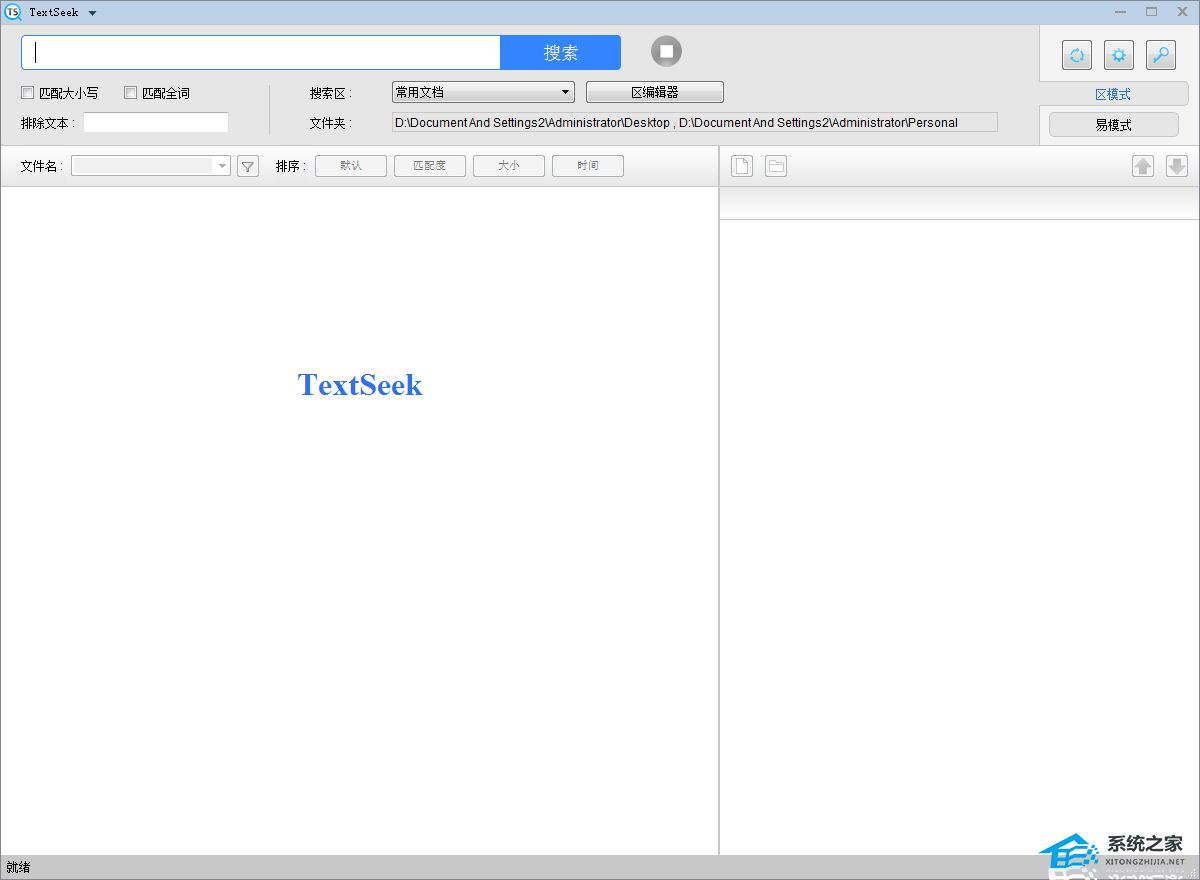Jump to next match with down arrow
Viewport: 1200px width, 880px height.
pos(1177,166)
